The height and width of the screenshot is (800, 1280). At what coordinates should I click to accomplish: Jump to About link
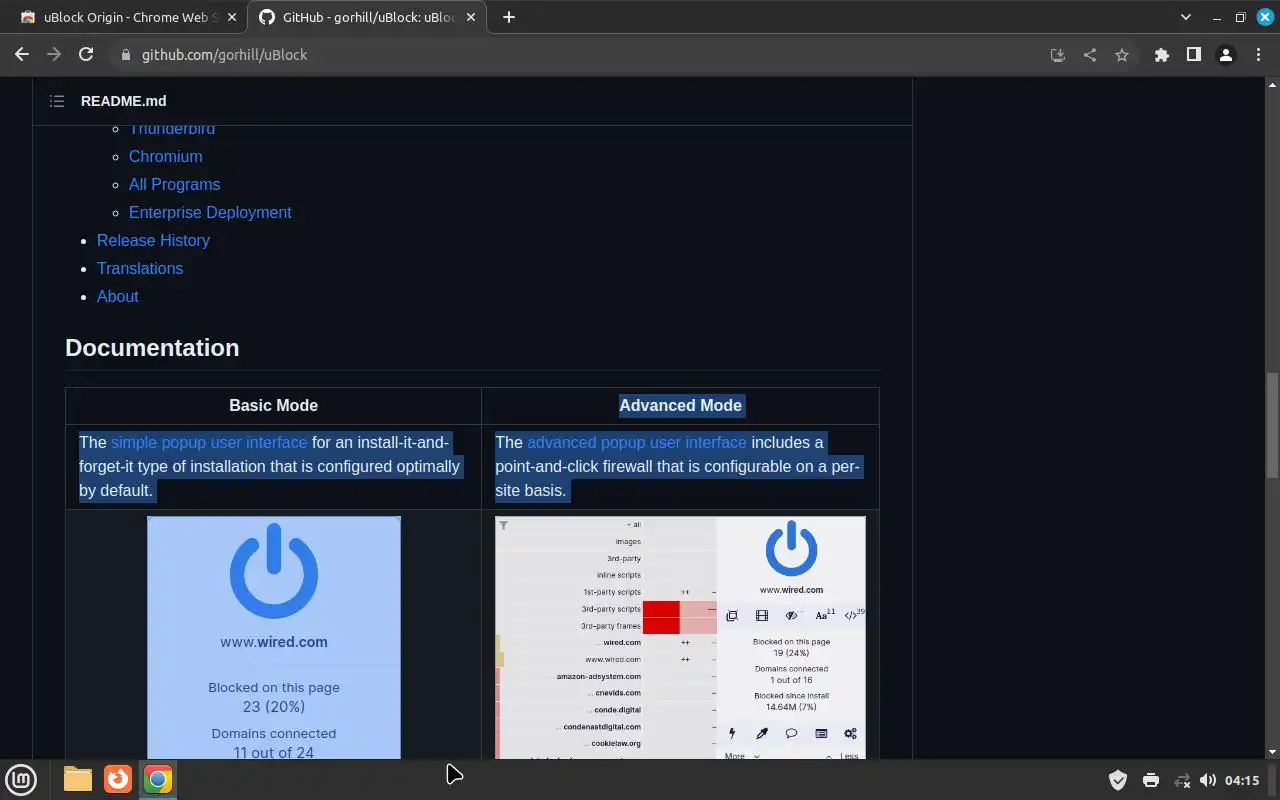tap(118, 296)
